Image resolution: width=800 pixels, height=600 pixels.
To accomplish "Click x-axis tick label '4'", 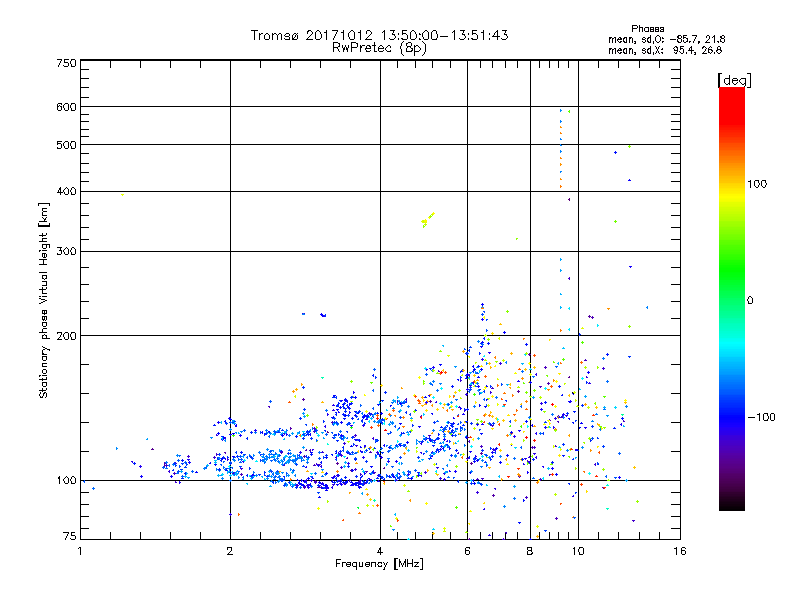I will 380,551.
